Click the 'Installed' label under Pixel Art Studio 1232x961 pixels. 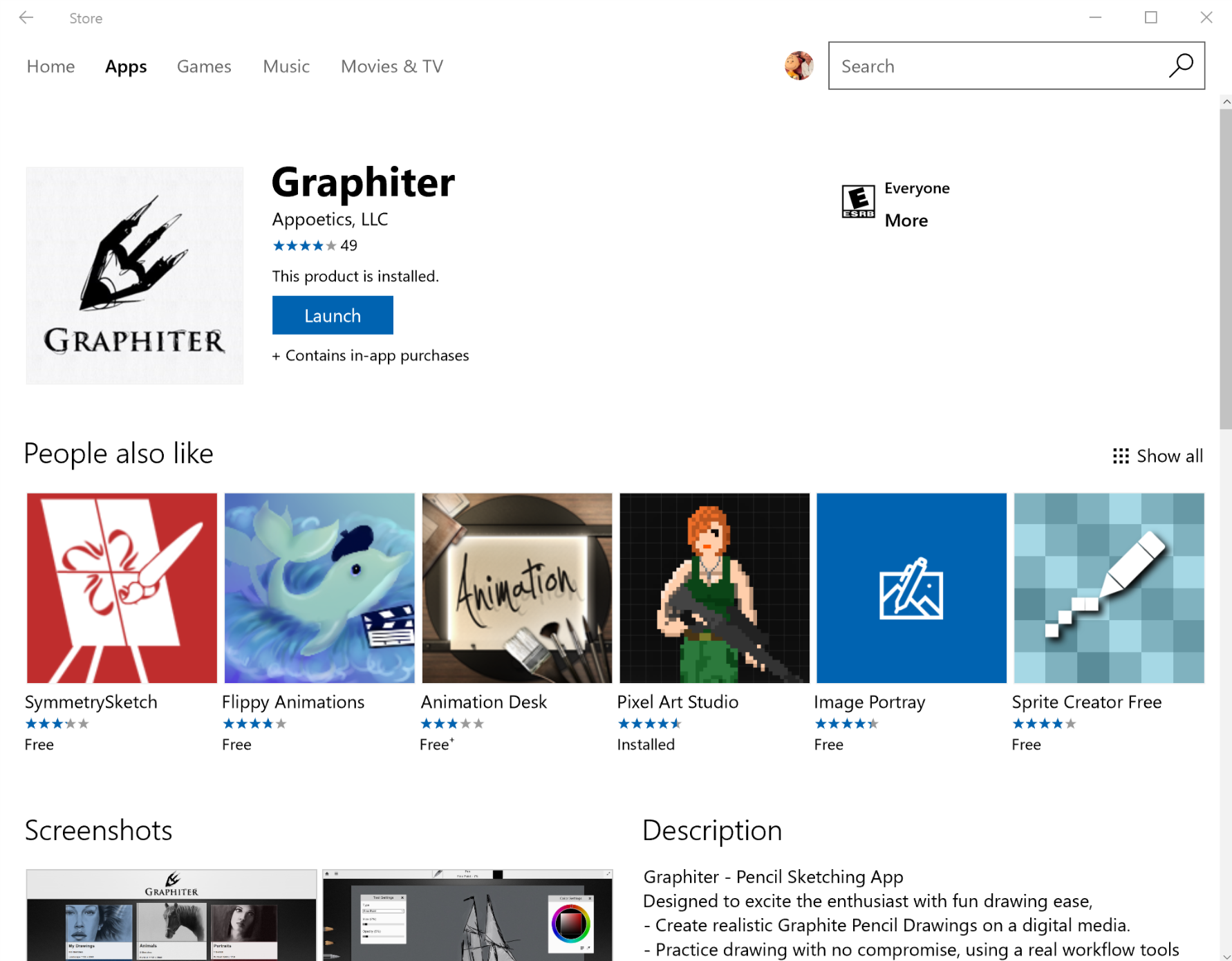point(646,745)
